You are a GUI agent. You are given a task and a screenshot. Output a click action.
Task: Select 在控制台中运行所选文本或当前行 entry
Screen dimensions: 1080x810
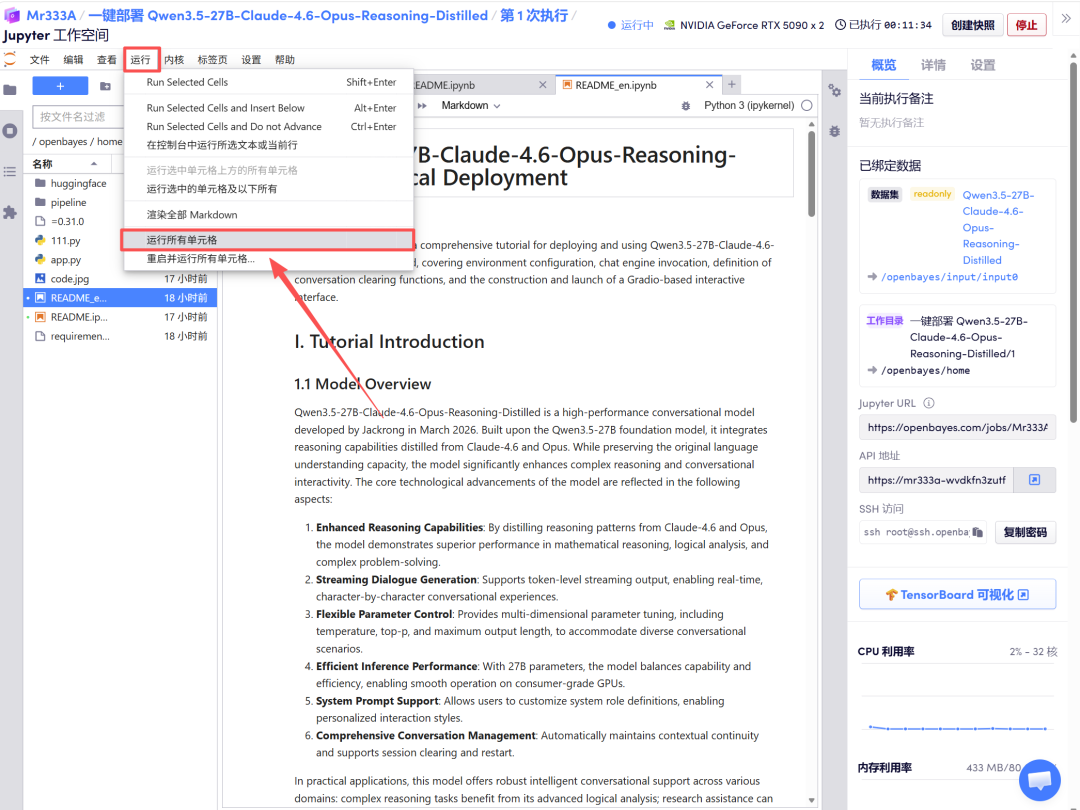269,145
